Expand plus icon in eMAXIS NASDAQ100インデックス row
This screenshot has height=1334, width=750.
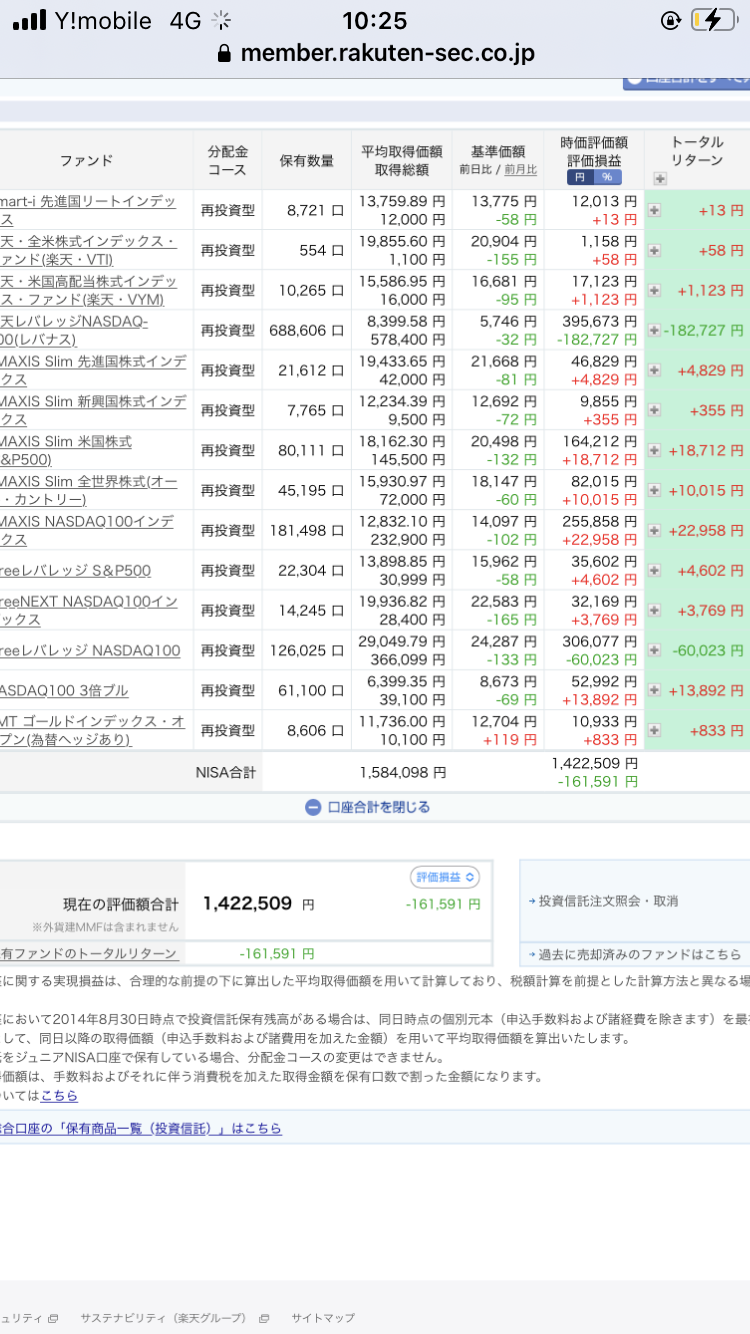tap(654, 530)
